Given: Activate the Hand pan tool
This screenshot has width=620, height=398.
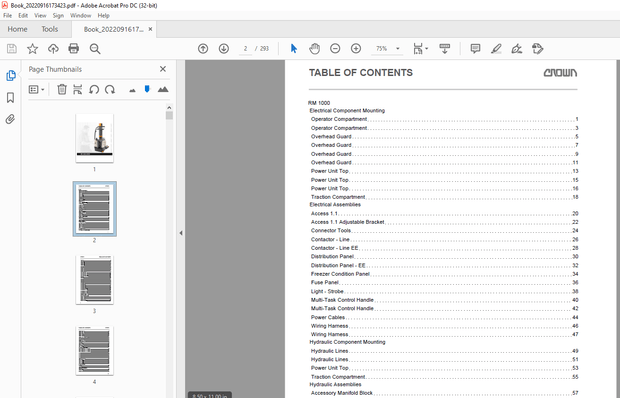Looking at the screenshot, I should point(314,49).
